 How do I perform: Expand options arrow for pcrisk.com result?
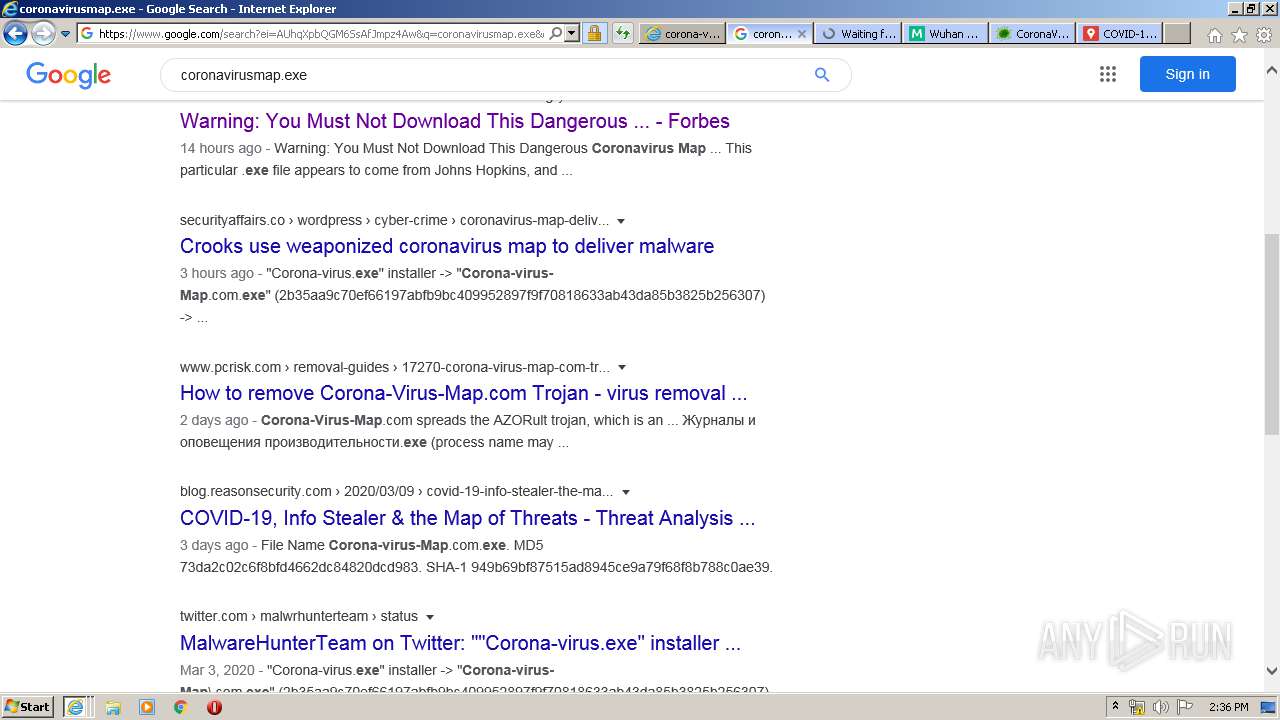[x=622, y=368]
